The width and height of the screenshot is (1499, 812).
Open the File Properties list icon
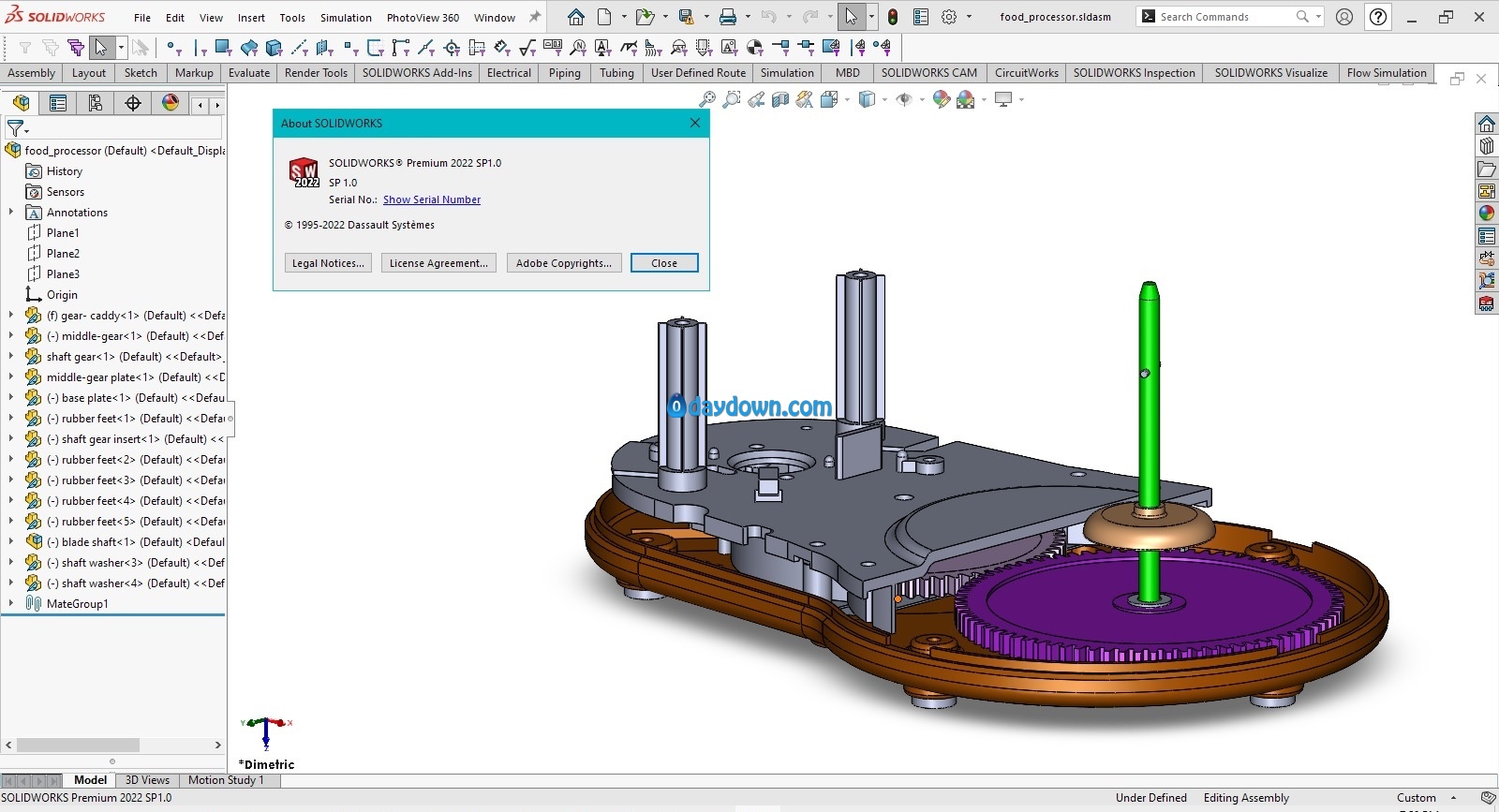click(921, 17)
